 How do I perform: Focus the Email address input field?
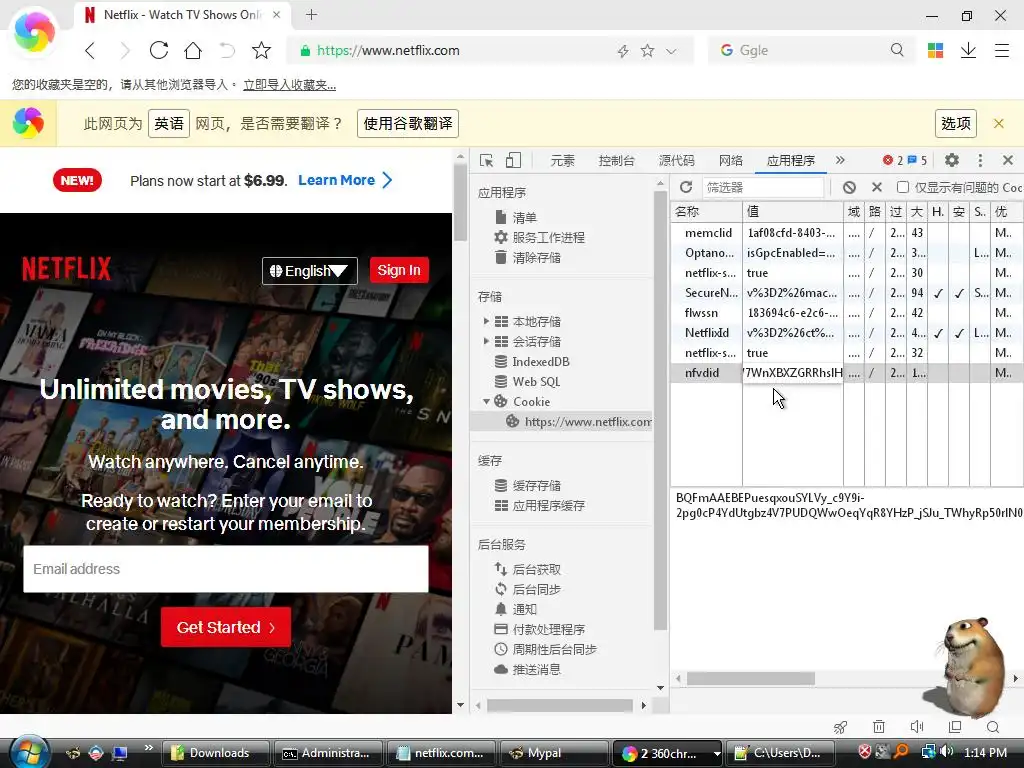[226, 569]
